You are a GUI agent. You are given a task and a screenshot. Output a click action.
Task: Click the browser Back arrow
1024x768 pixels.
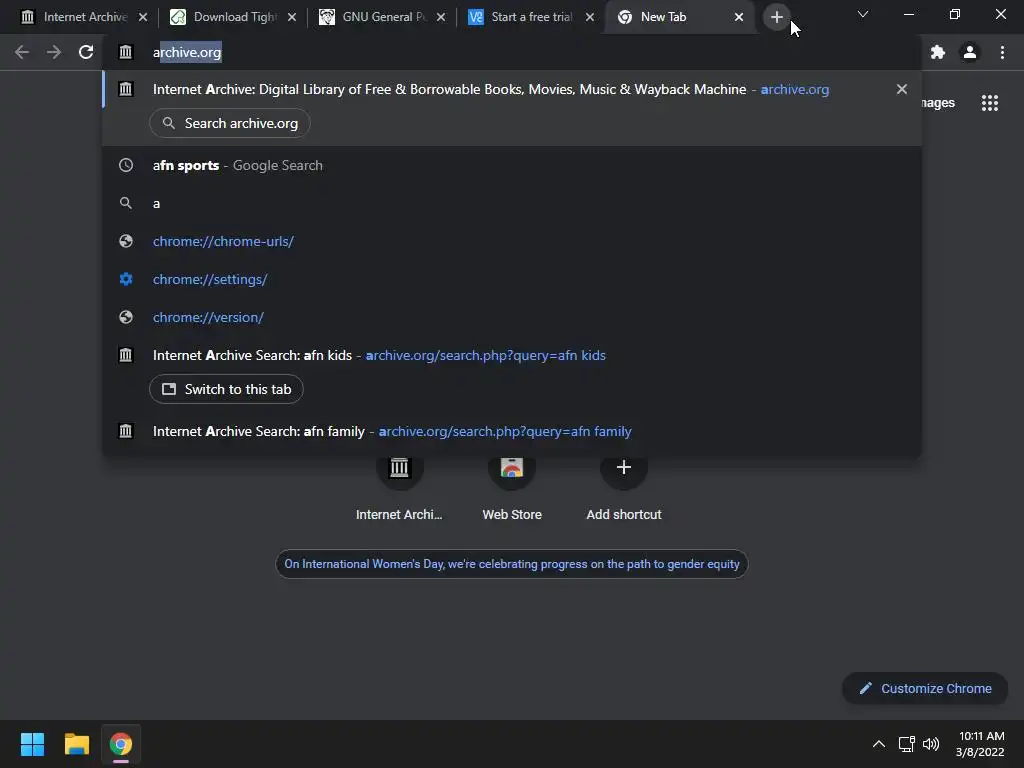[x=22, y=52]
